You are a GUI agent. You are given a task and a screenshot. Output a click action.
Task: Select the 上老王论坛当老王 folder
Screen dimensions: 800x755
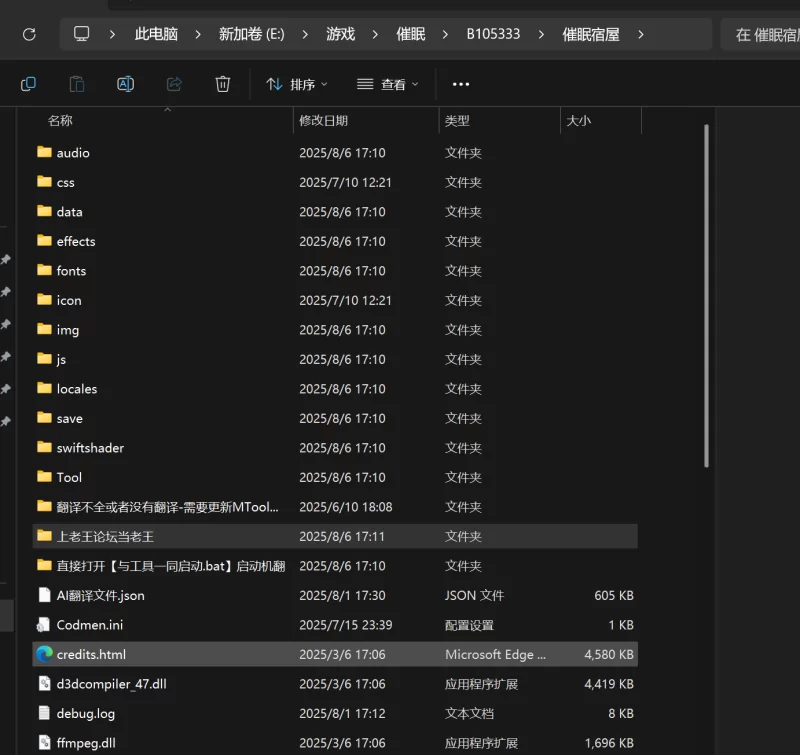335,536
